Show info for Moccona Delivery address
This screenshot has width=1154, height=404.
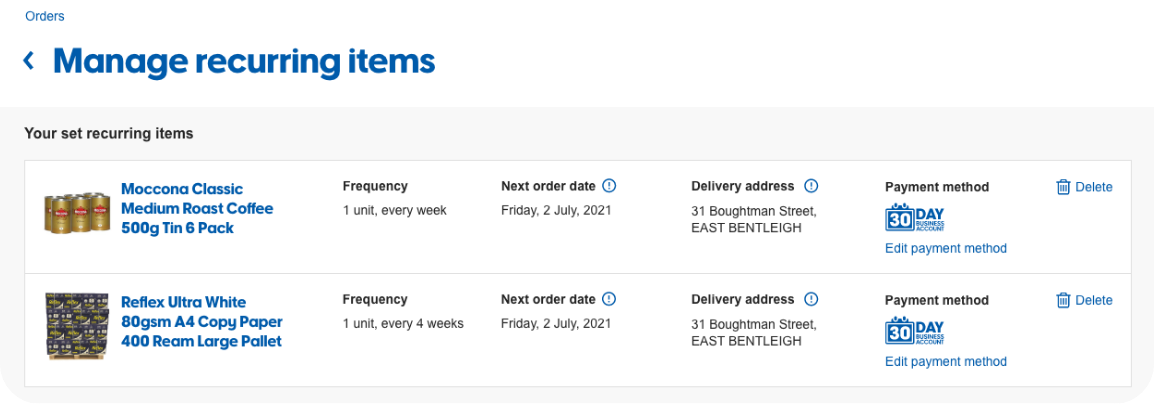tap(811, 186)
